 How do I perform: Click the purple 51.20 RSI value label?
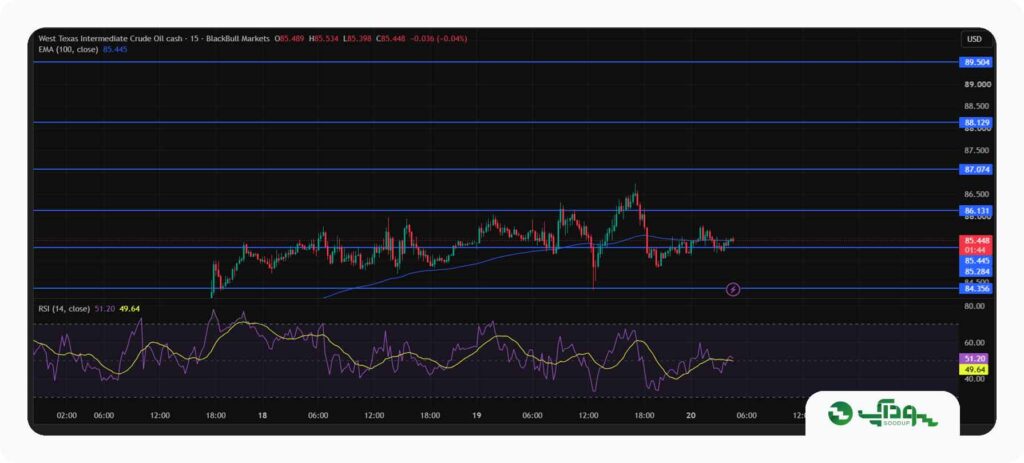pos(976,359)
